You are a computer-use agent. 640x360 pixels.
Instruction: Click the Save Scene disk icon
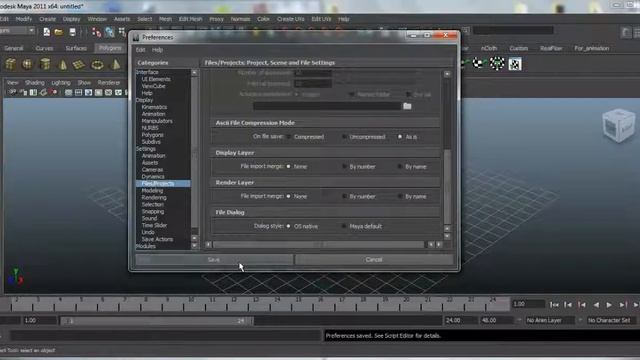[72, 32]
